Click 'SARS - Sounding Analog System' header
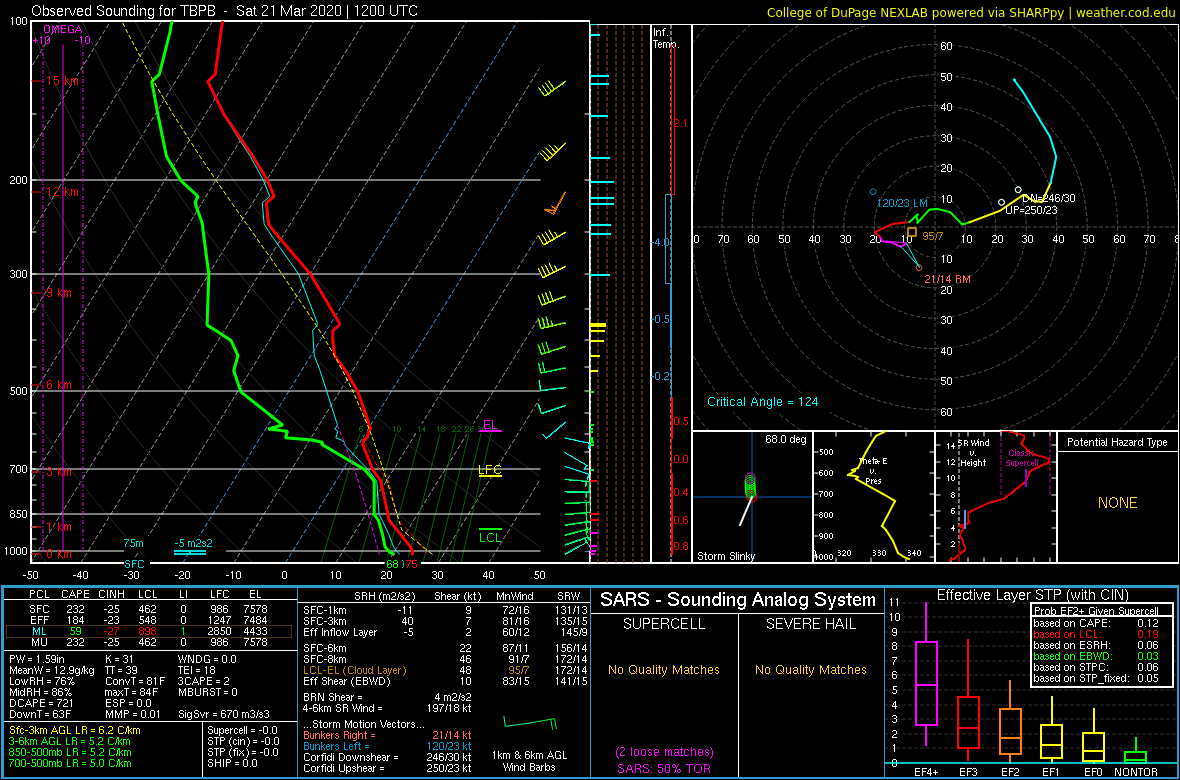This screenshot has height=780, width=1180. coord(738,600)
